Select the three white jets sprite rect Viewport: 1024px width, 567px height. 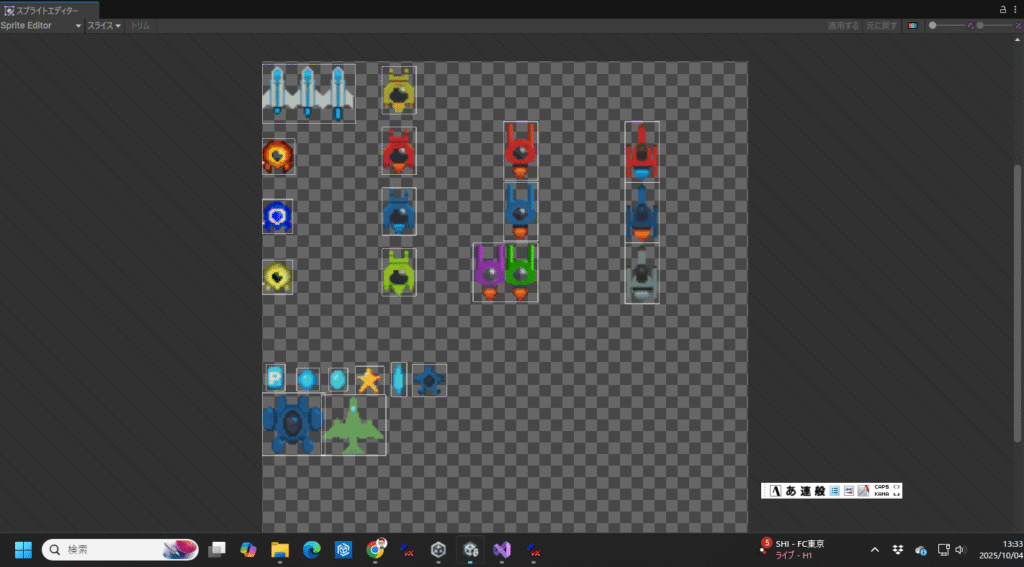click(308, 93)
